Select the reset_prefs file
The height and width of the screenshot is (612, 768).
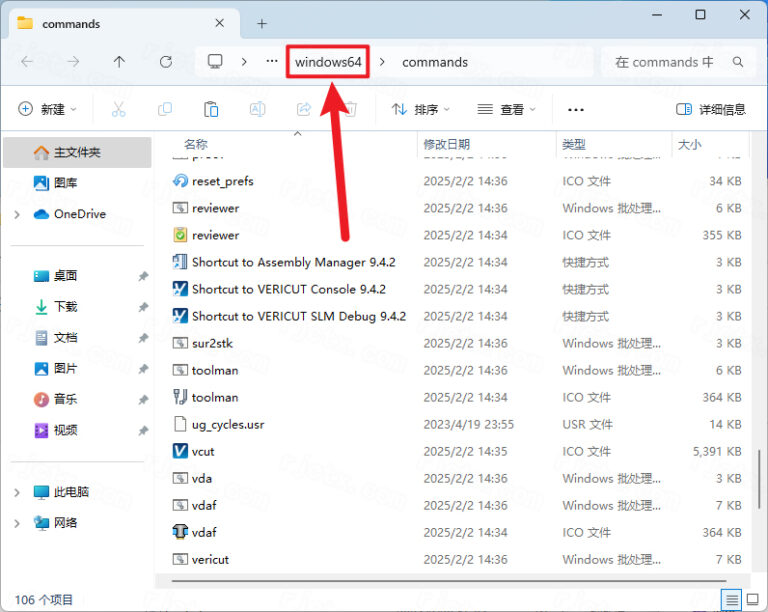[x=222, y=181]
